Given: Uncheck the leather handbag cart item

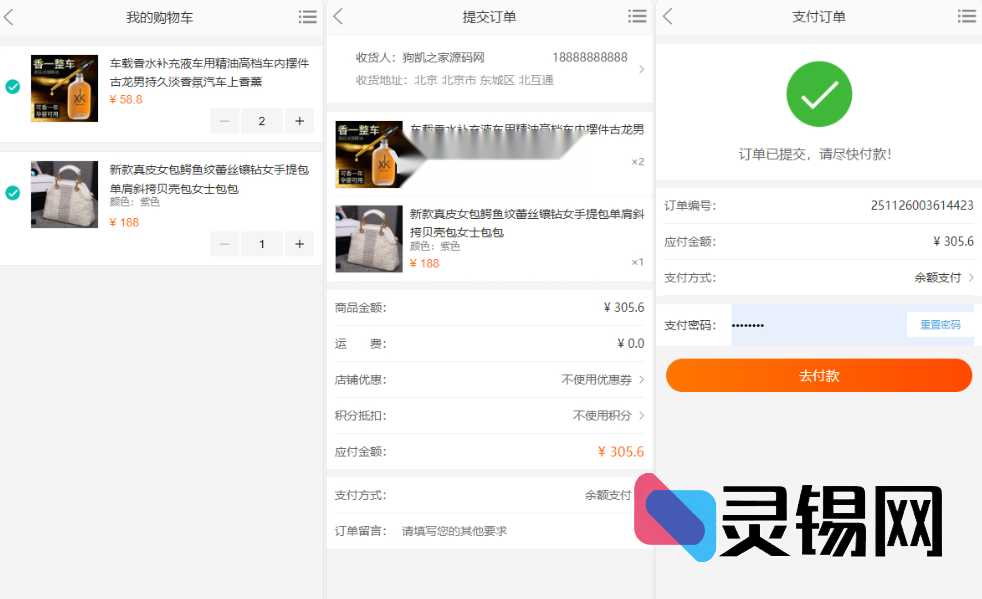Looking at the screenshot, I should pos(13,193).
